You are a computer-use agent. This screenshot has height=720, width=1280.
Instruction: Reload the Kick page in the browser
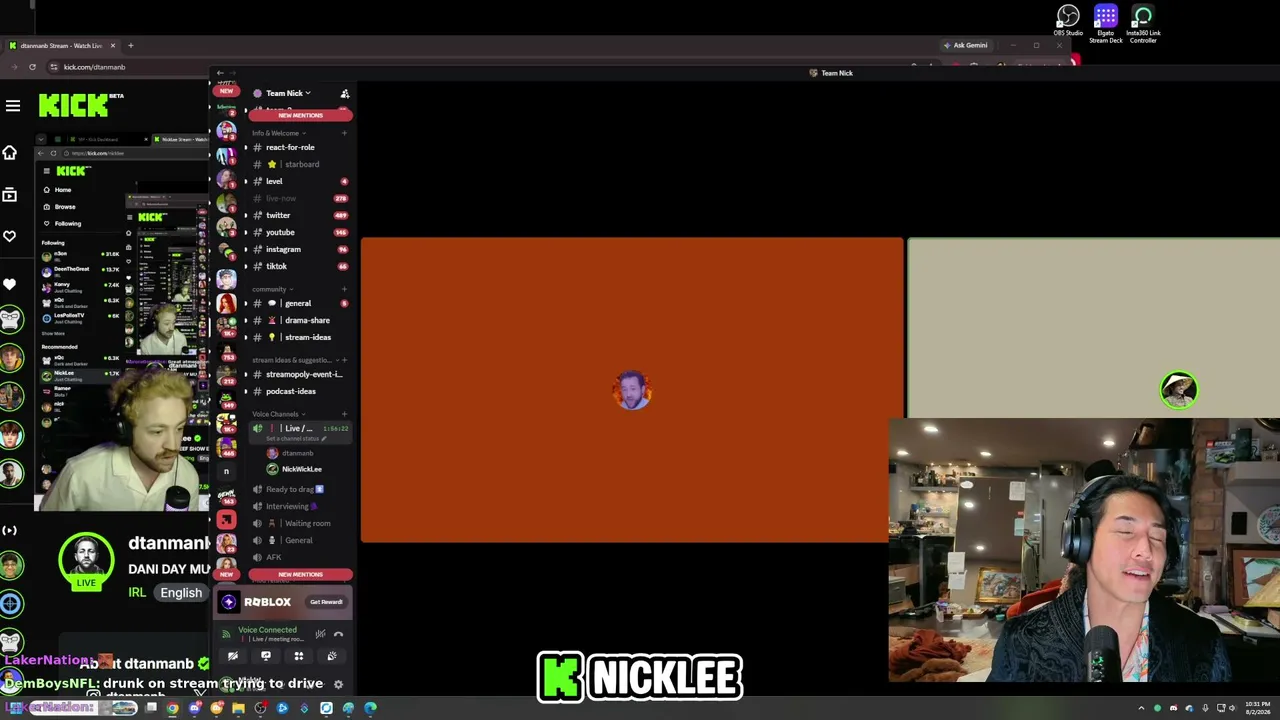(32, 67)
